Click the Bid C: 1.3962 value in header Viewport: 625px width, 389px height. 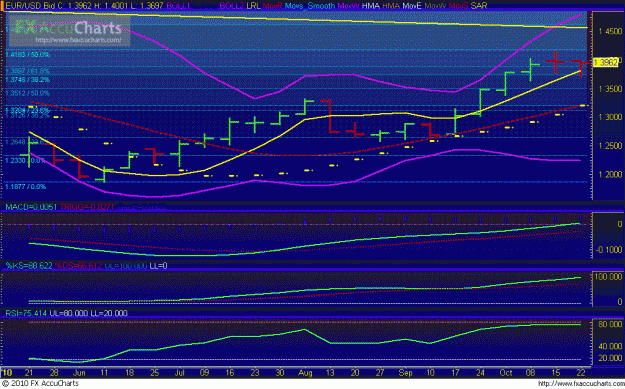click(x=66, y=6)
